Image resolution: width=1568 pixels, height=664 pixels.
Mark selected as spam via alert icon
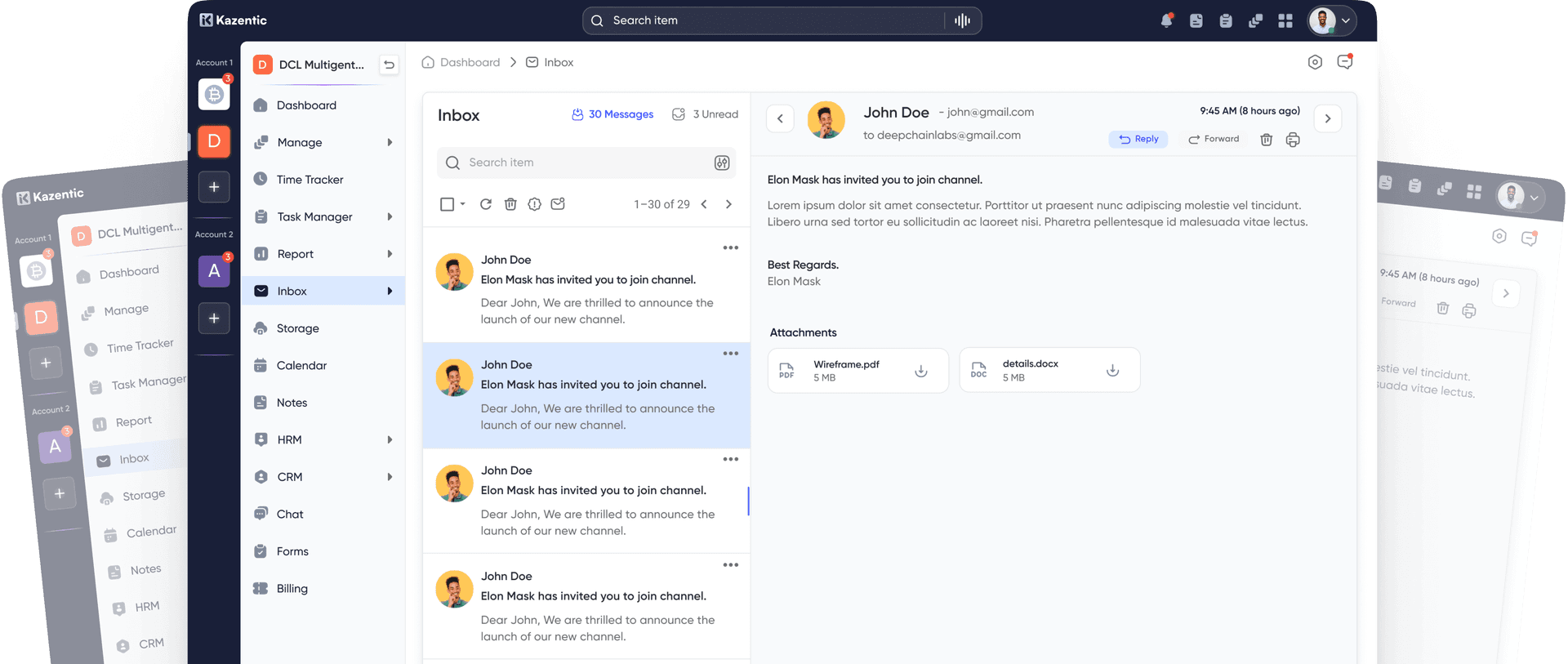pyautogui.click(x=534, y=204)
